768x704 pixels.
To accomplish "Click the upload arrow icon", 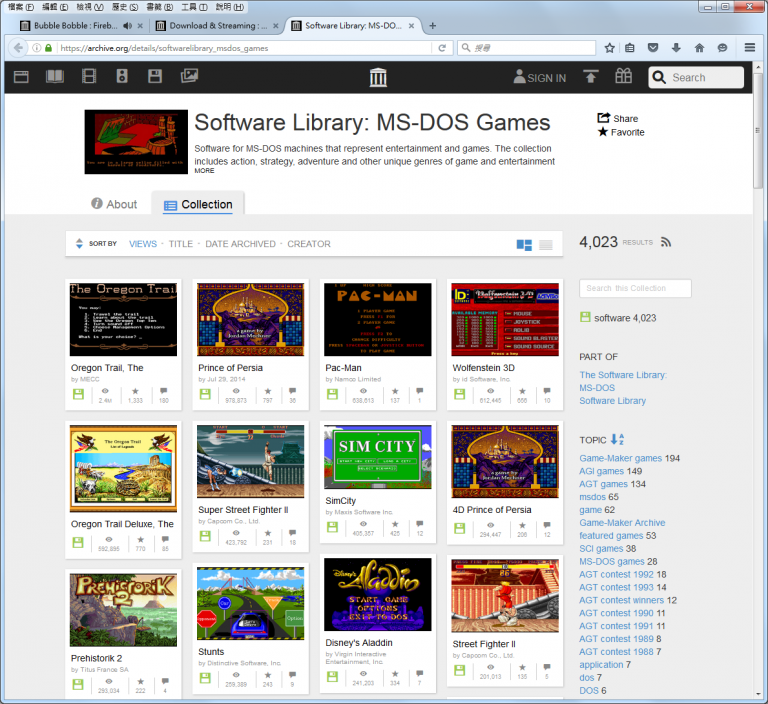I will pyautogui.click(x=591, y=76).
